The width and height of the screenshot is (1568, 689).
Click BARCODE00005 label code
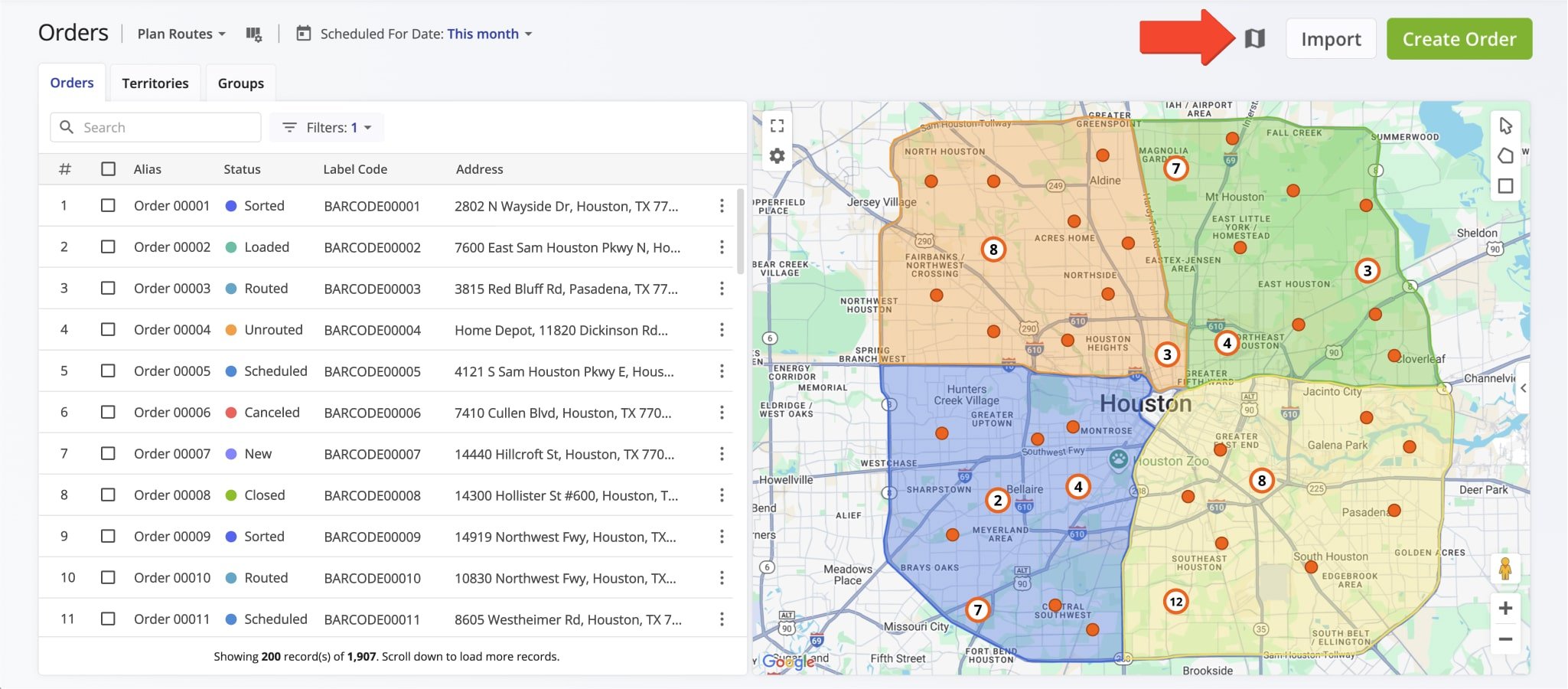coord(372,371)
